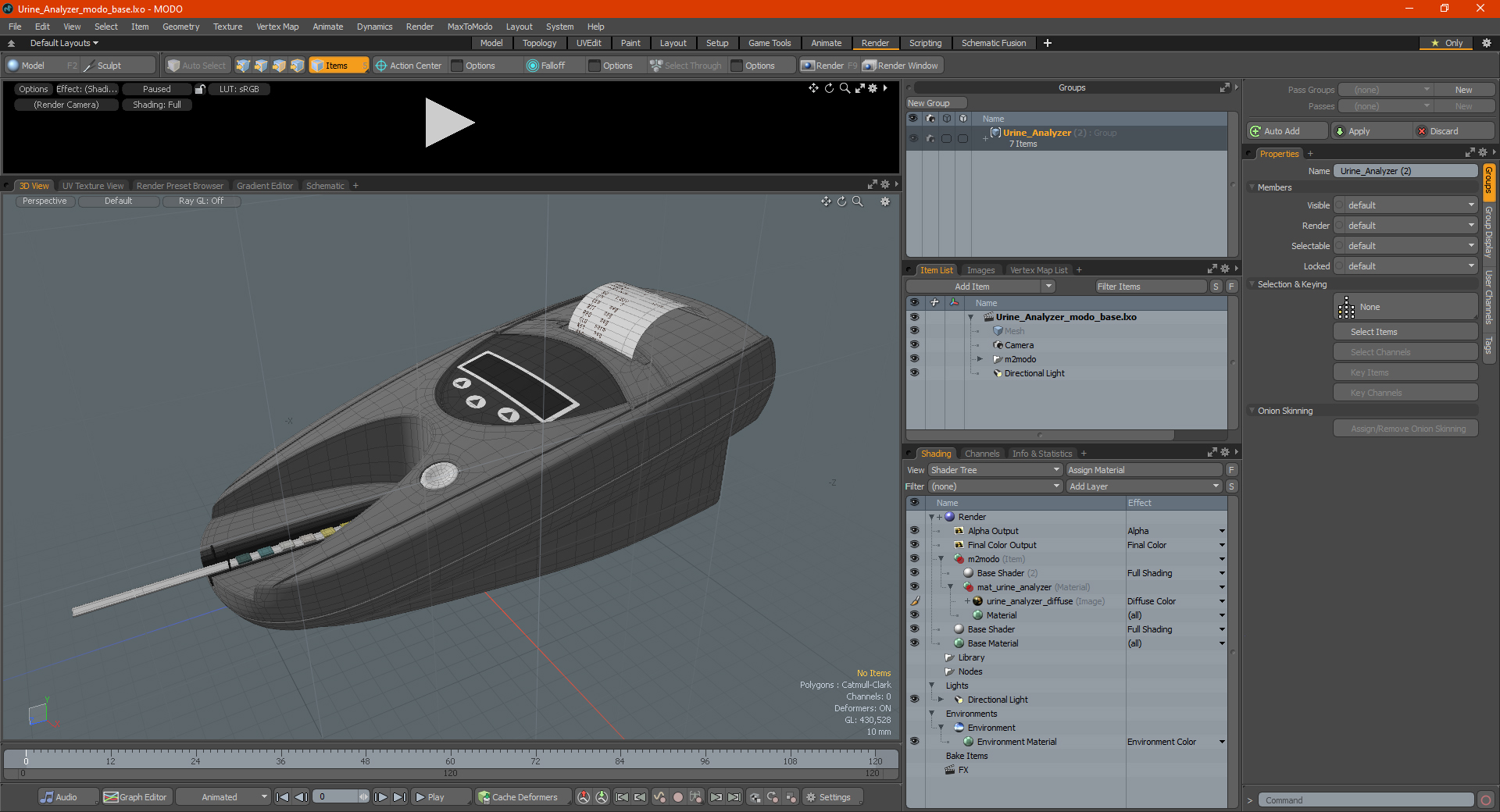1500x812 pixels.
Task: Open the Render Window
Action: (x=901, y=66)
